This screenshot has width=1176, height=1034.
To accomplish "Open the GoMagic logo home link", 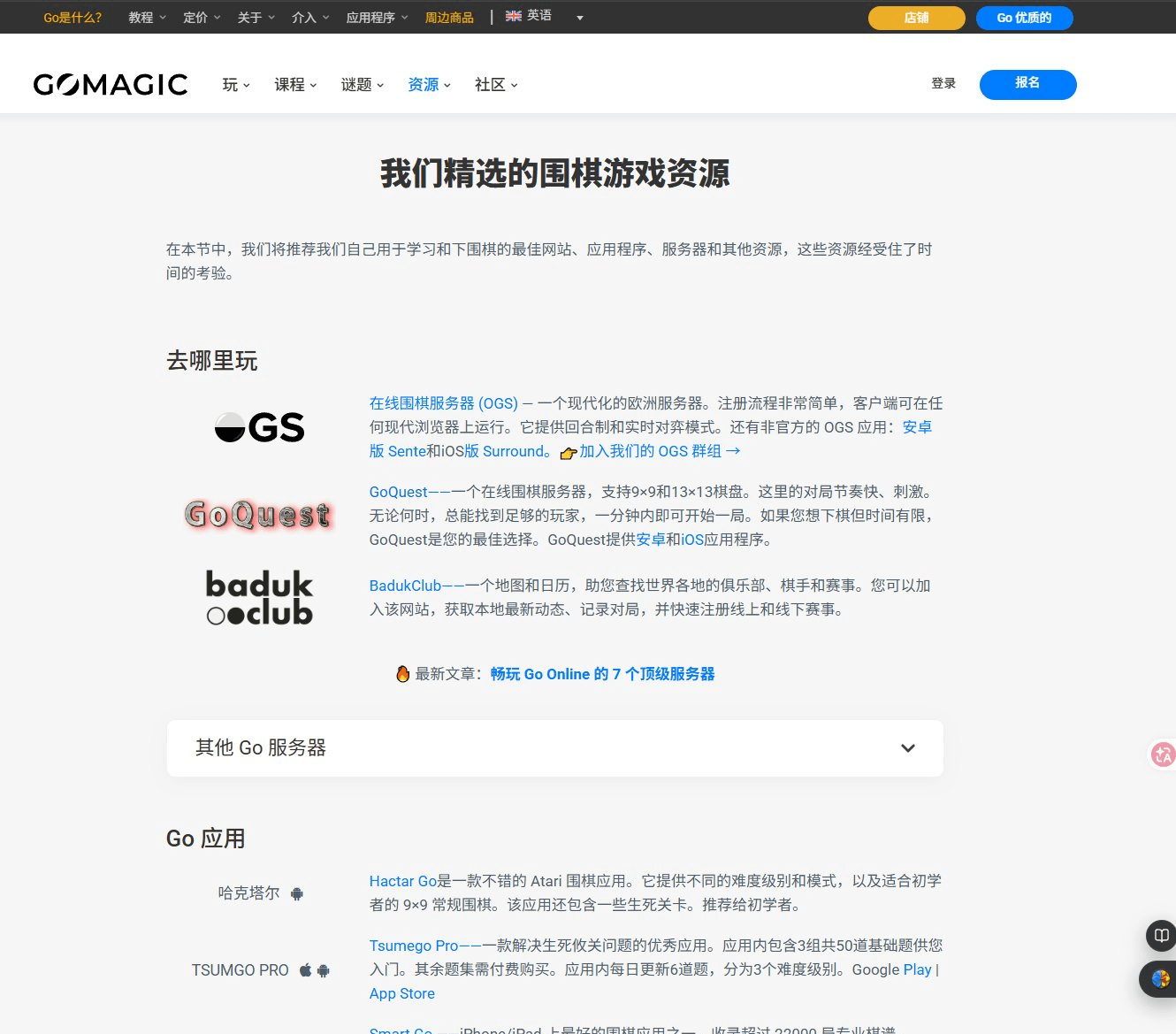I will [111, 84].
